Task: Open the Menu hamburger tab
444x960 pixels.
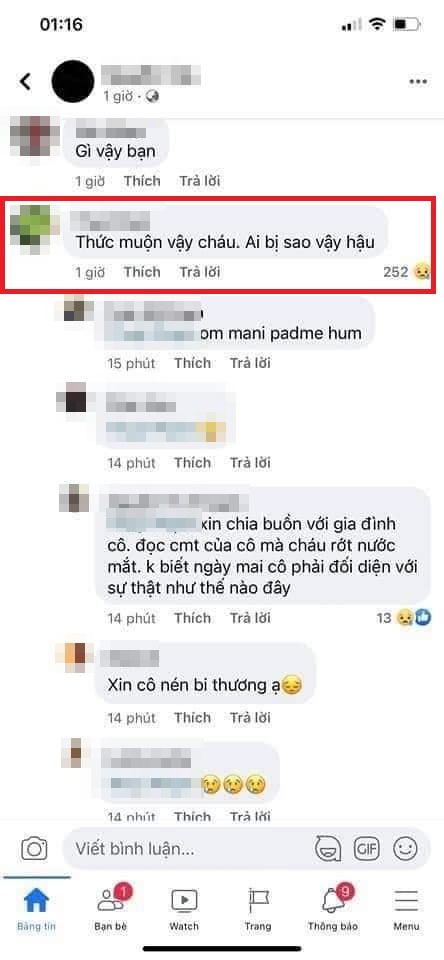Action: click(406, 909)
